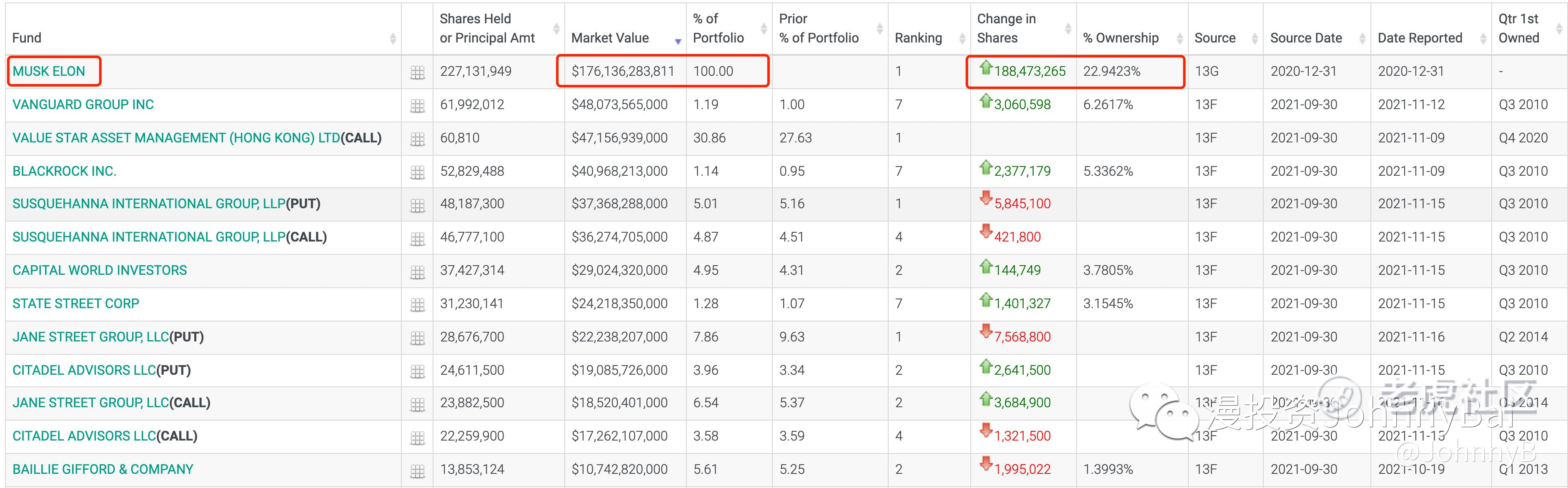This screenshot has height=488, width=1568.
Task: Click grid icon in STATE STREET CORP row
Action: click(x=417, y=305)
